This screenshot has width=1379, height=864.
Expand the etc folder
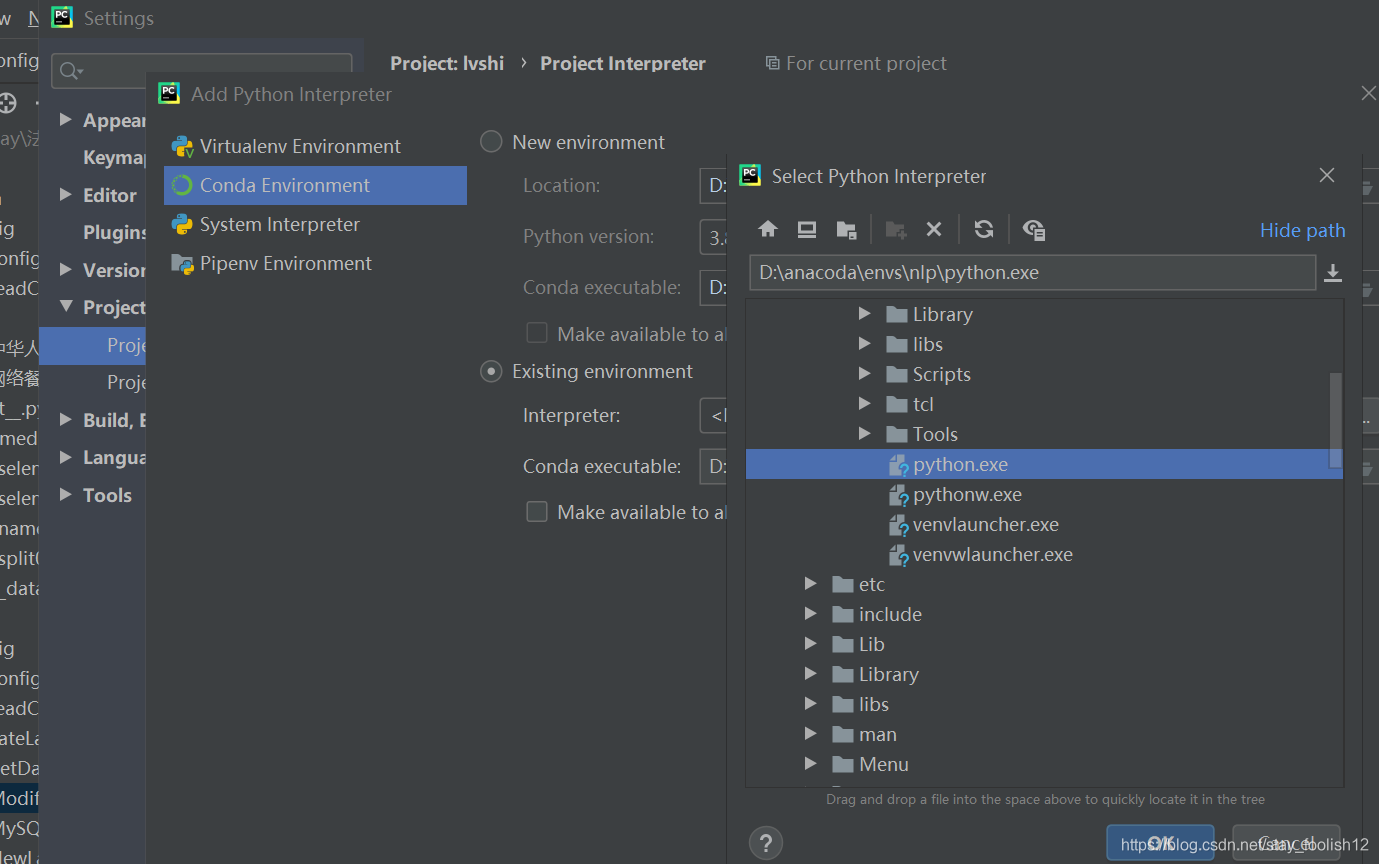[x=811, y=584]
